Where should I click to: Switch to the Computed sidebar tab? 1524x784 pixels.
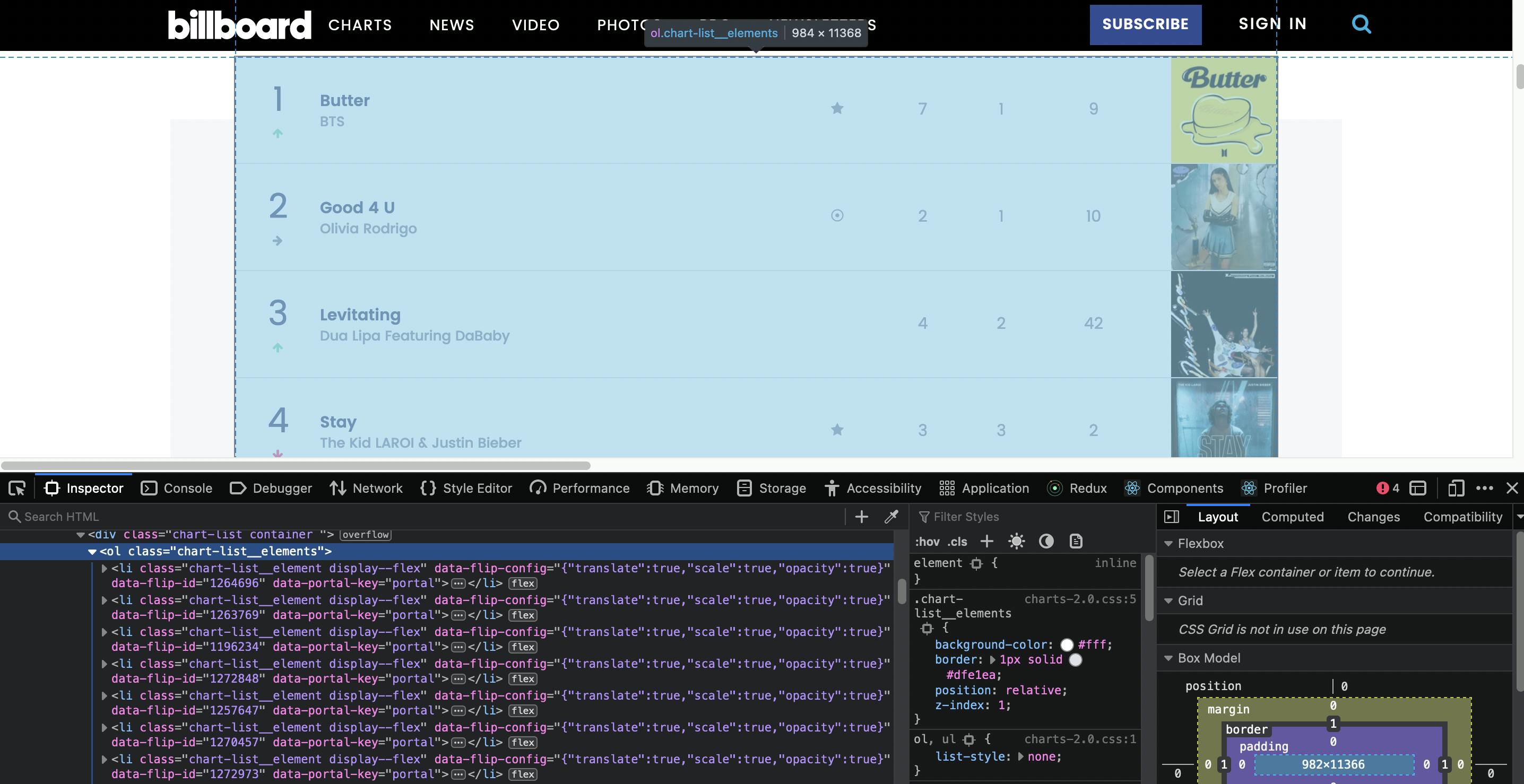click(1293, 517)
